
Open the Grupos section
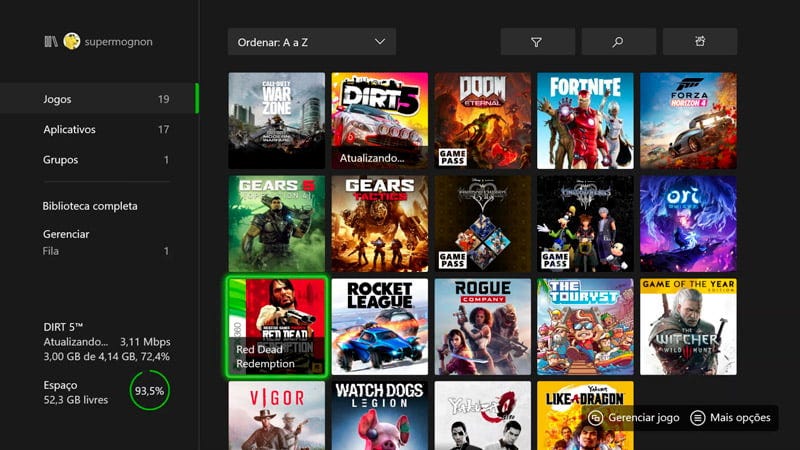[x=106, y=160]
